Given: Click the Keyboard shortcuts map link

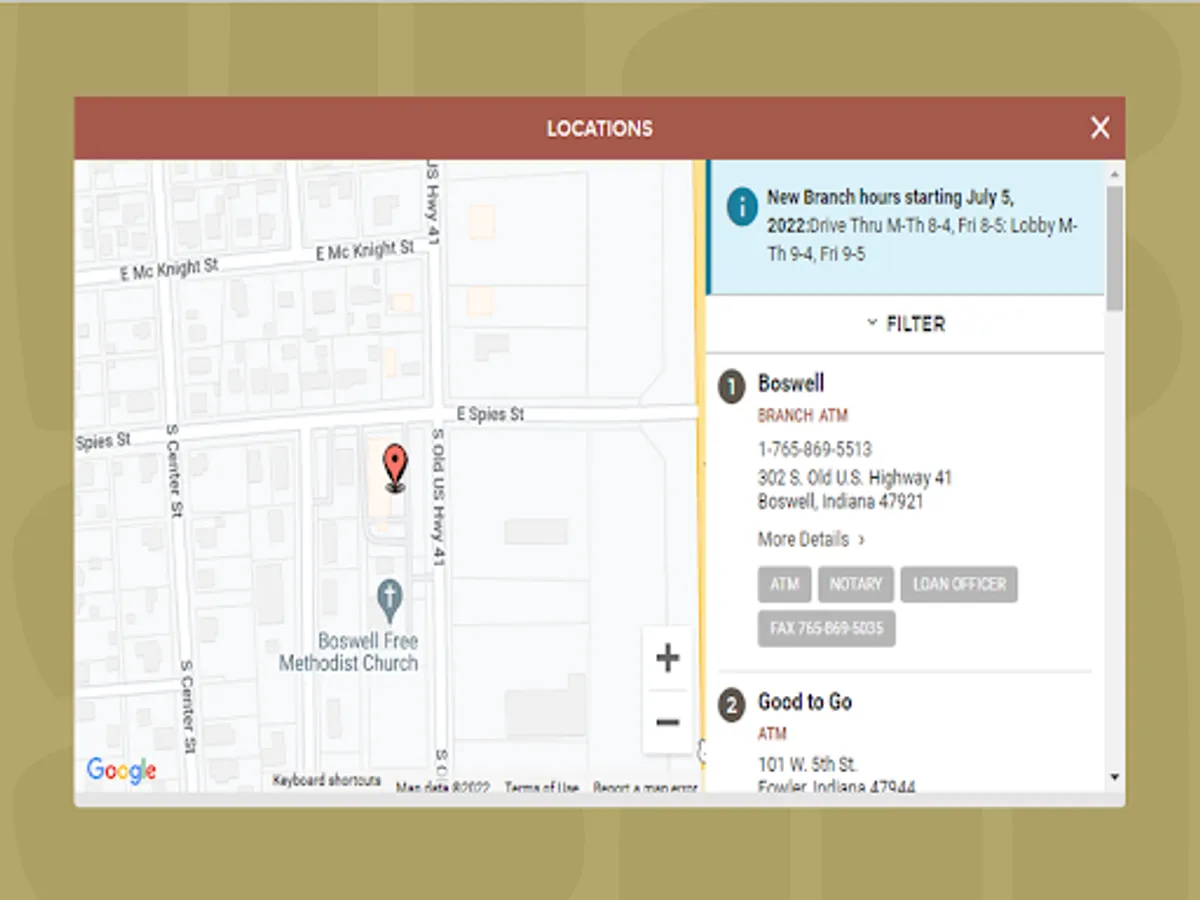Looking at the screenshot, I should coord(327,781).
